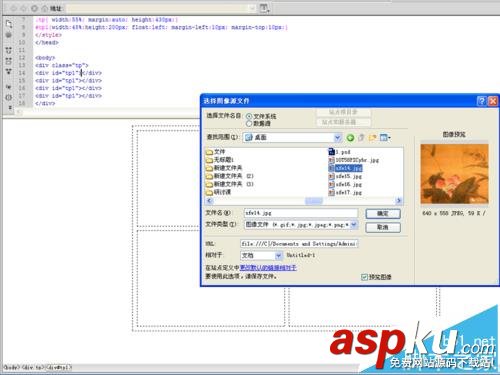Open the View Menu icon in file dialog
500x375 pixels.
(385, 137)
